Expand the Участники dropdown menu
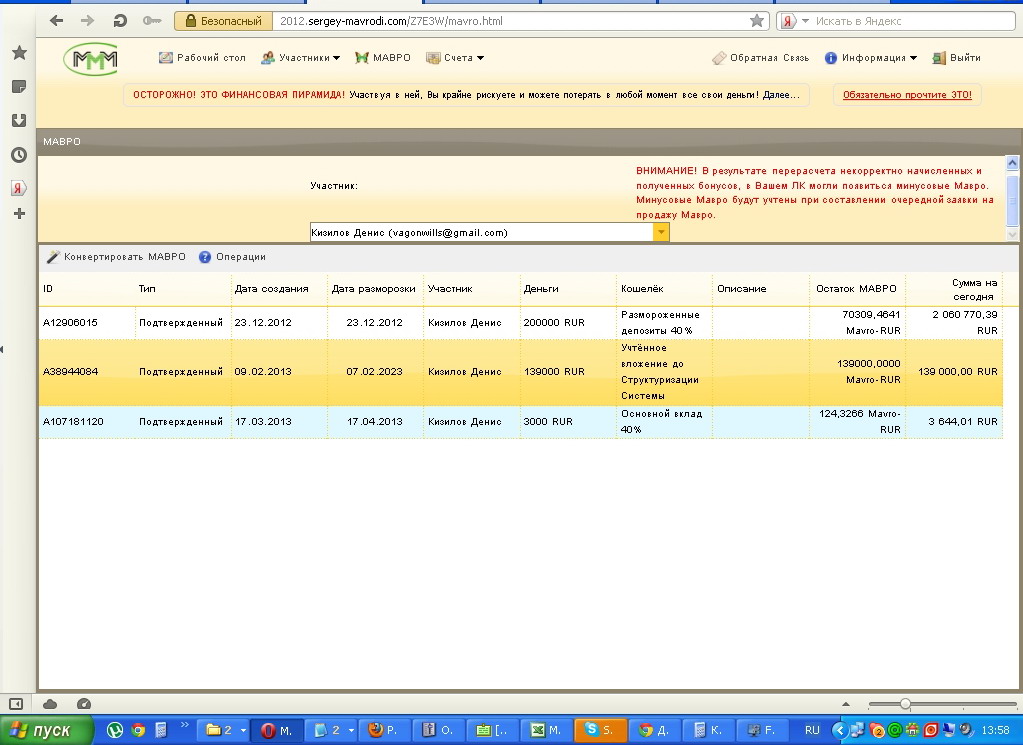 point(301,57)
